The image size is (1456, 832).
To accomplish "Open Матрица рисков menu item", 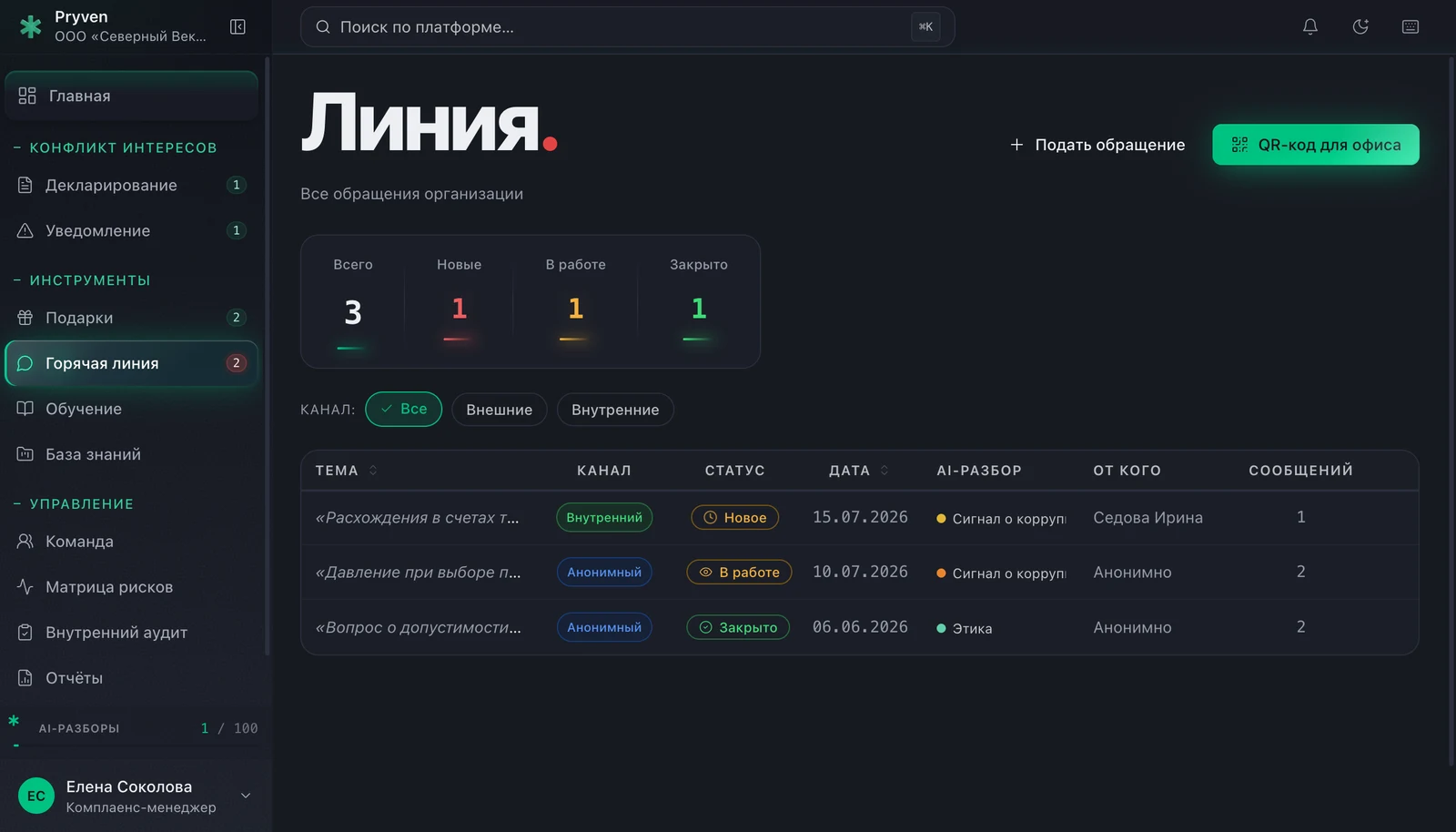I will pyautogui.click(x=132, y=587).
